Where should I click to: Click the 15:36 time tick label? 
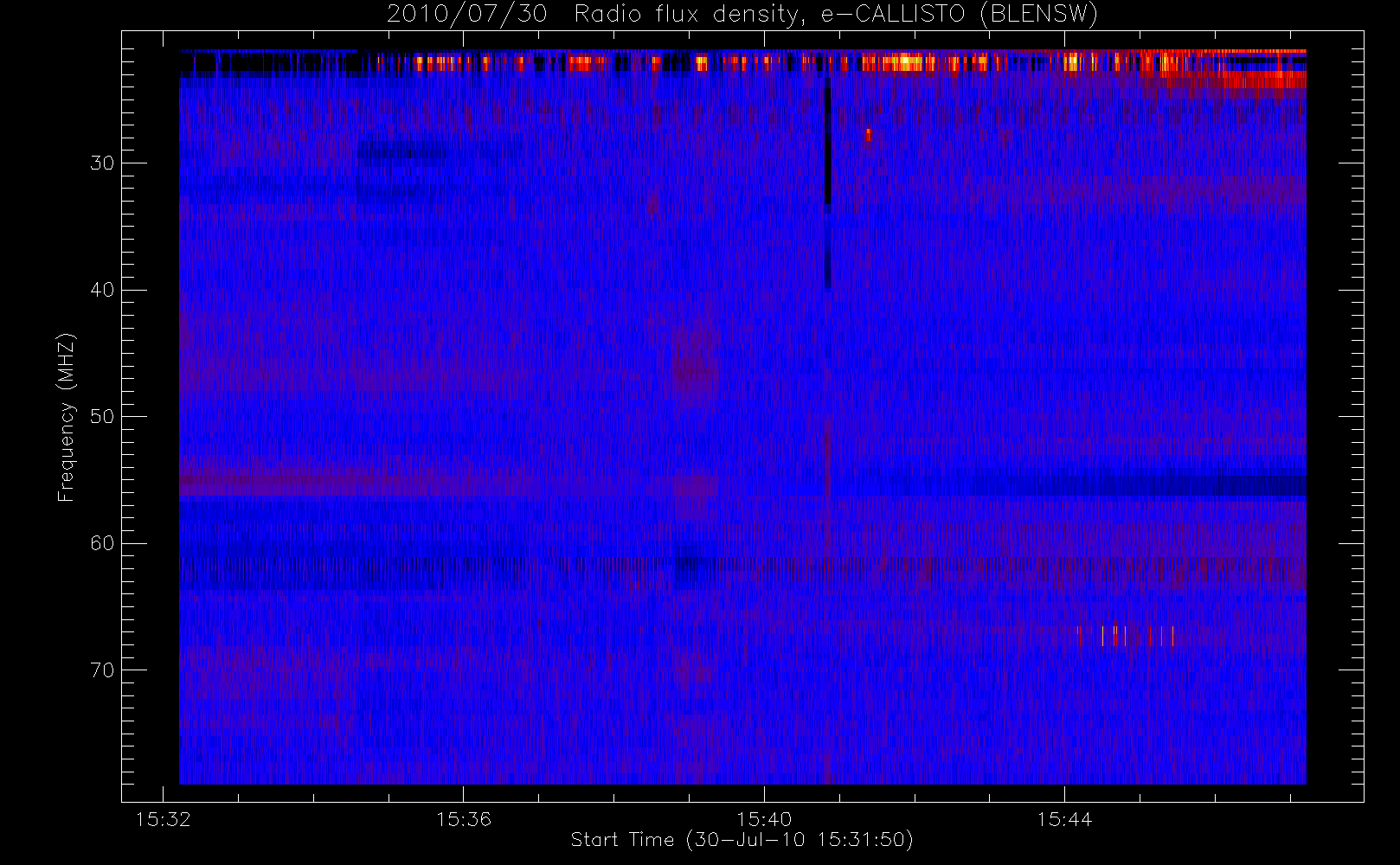(464, 819)
